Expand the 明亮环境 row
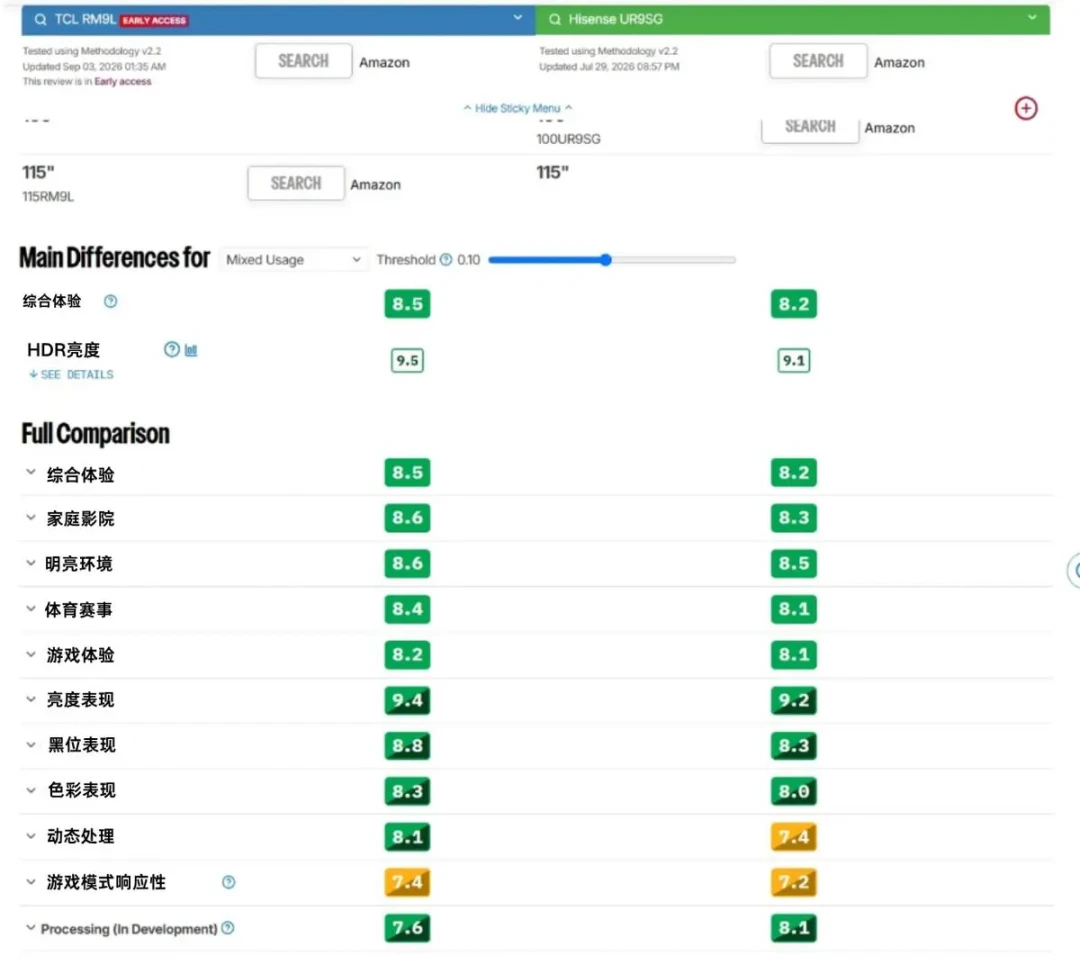The image size is (1080, 965). point(30,563)
